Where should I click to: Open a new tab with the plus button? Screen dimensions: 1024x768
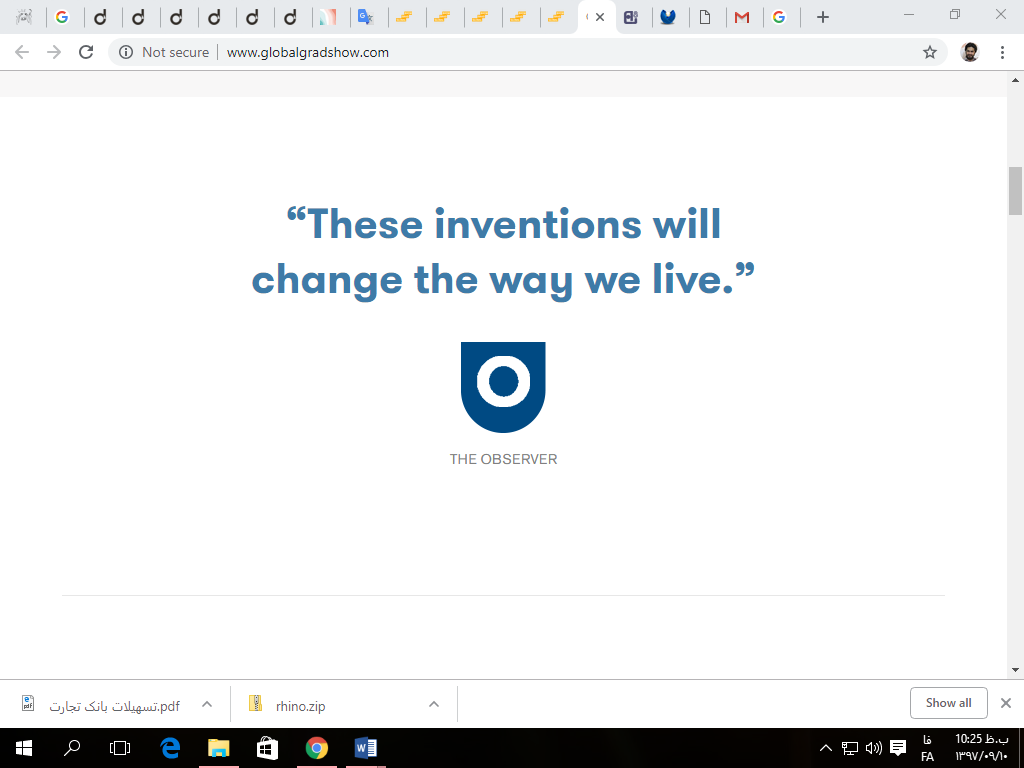[822, 17]
